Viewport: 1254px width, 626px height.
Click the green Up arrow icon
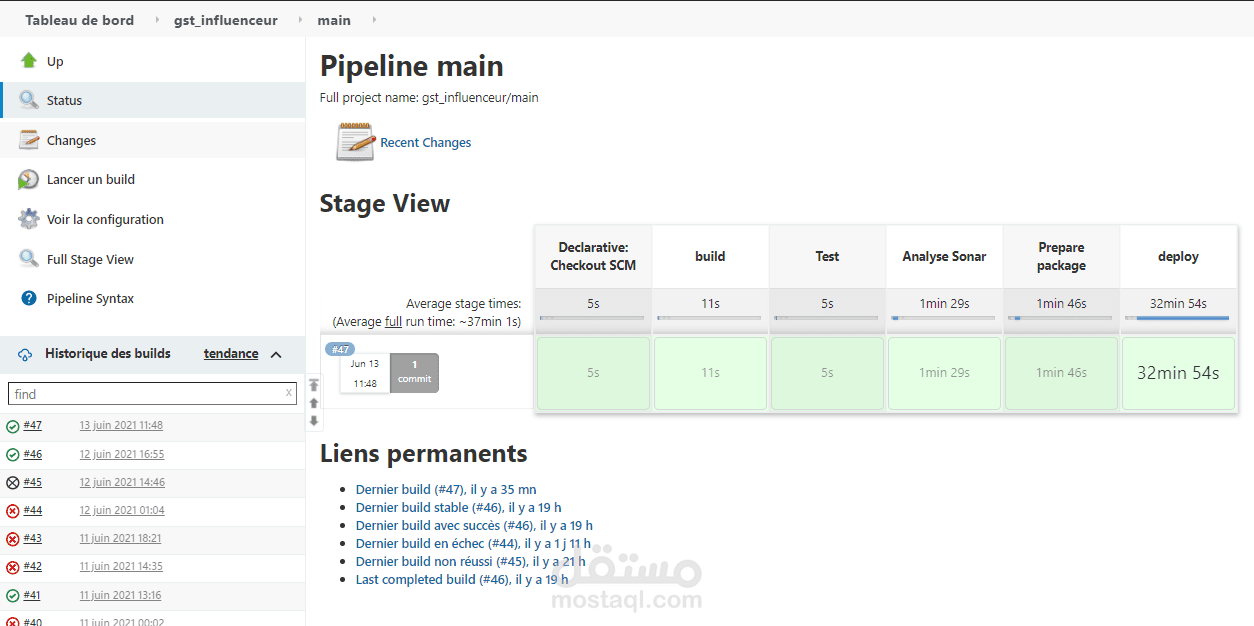coord(29,61)
